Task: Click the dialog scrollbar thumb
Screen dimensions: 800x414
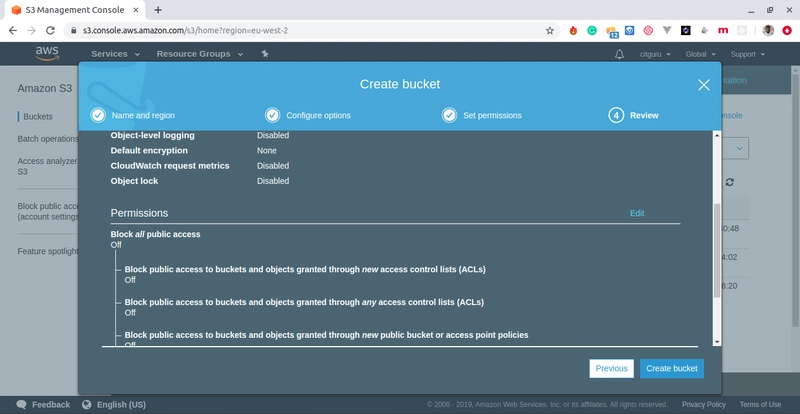Action: pos(717,250)
